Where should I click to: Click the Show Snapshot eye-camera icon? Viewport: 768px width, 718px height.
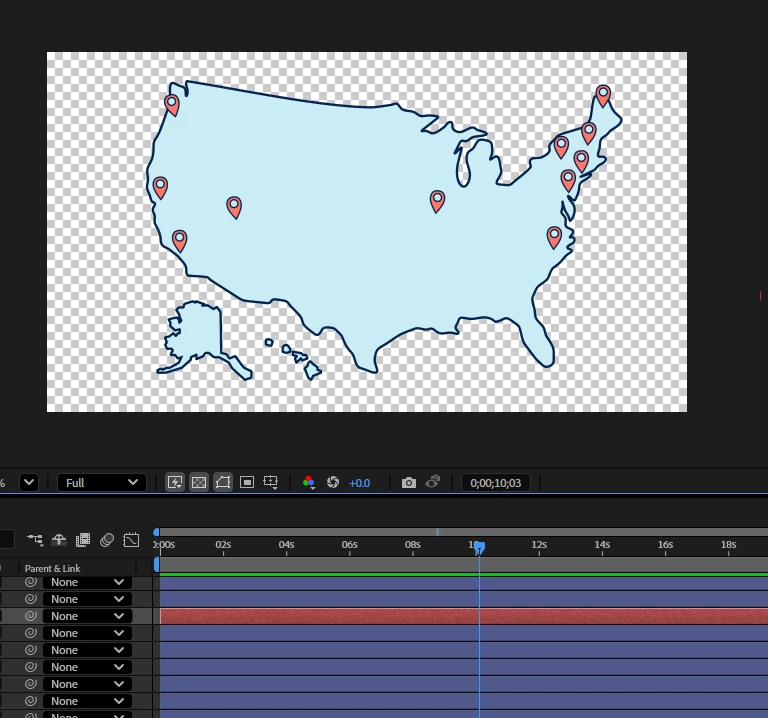(x=433, y=482)
